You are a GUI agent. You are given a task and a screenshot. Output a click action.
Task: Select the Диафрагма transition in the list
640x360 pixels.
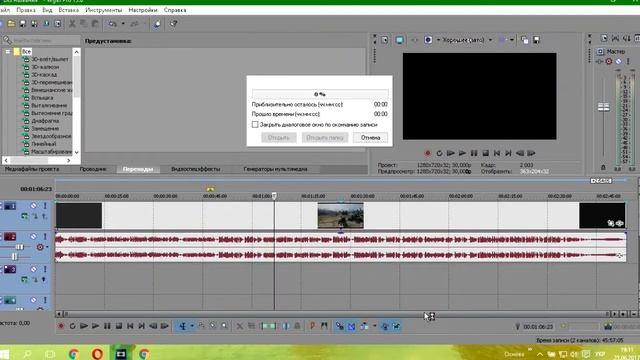[x=45, y=121]
